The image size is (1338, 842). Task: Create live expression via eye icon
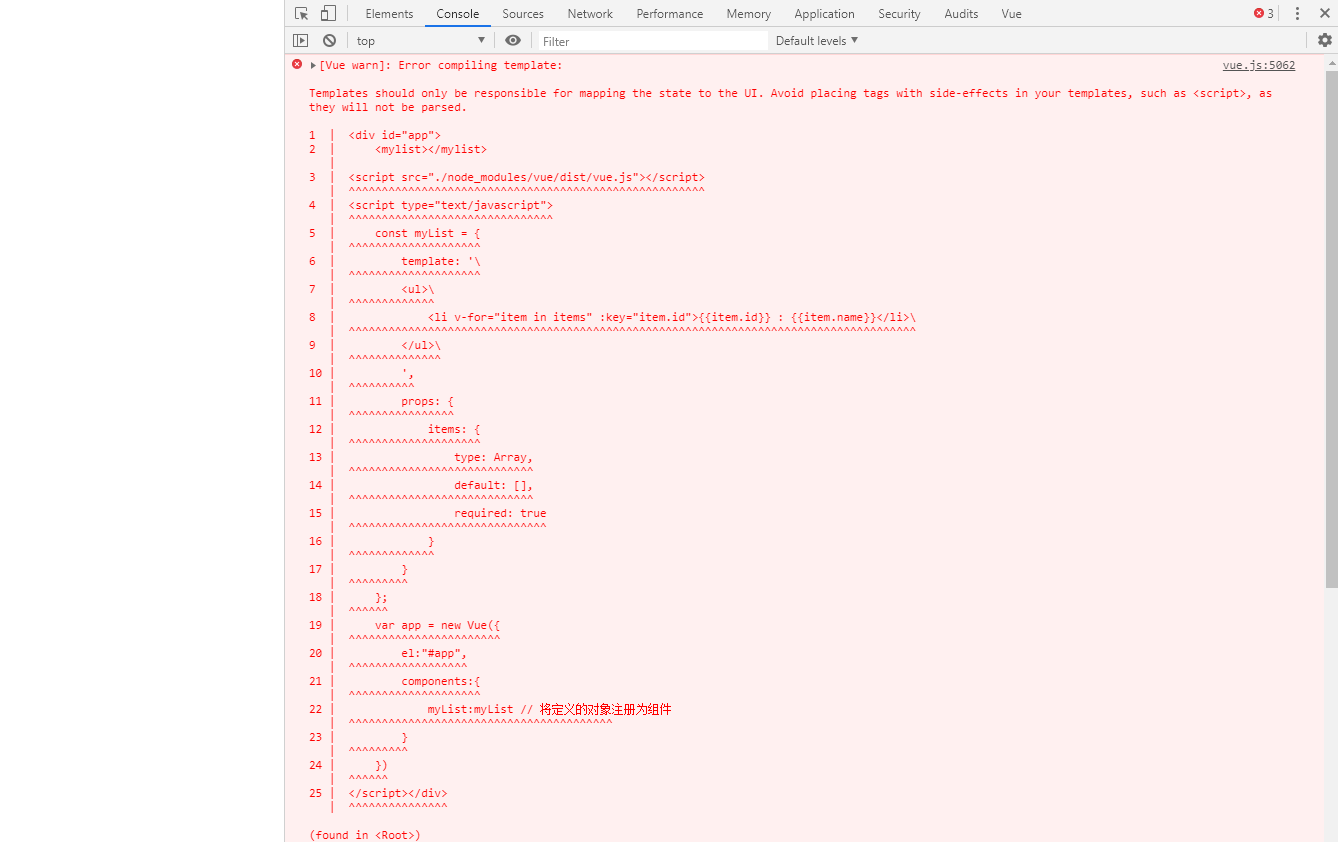tap(513, 41)
